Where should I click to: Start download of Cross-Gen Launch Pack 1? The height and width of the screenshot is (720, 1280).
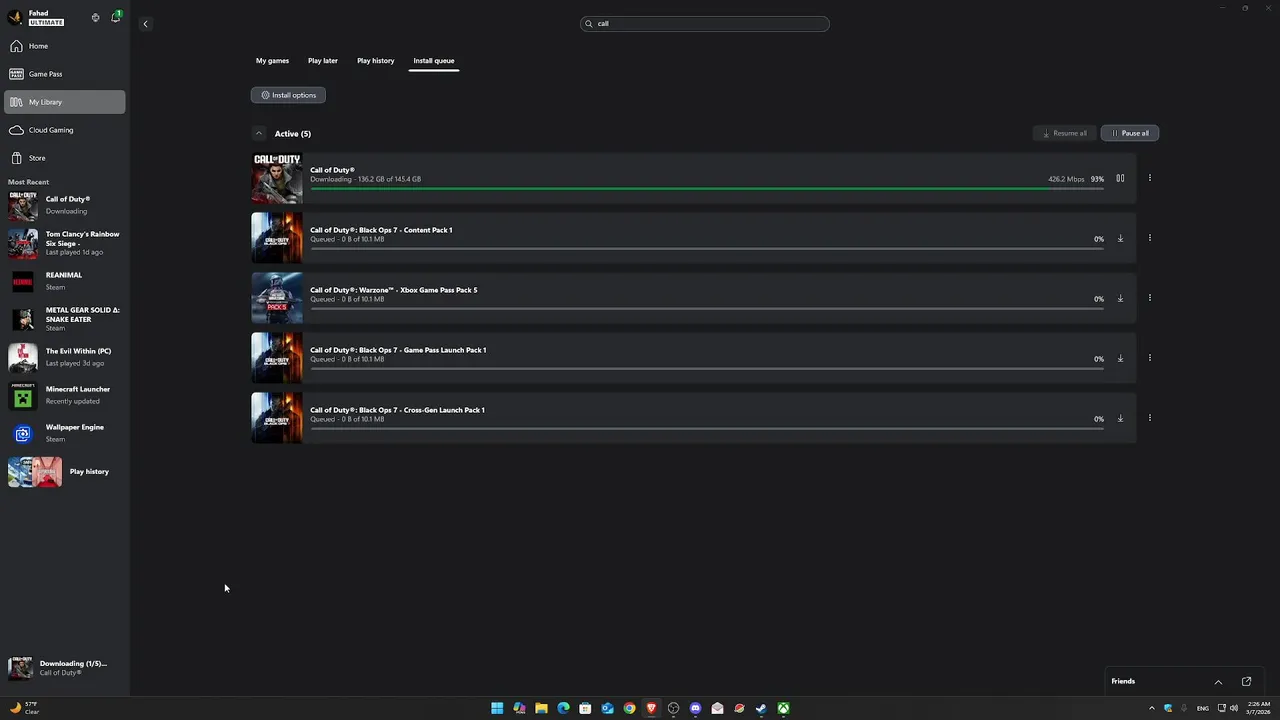click(x=1120, y=418)
